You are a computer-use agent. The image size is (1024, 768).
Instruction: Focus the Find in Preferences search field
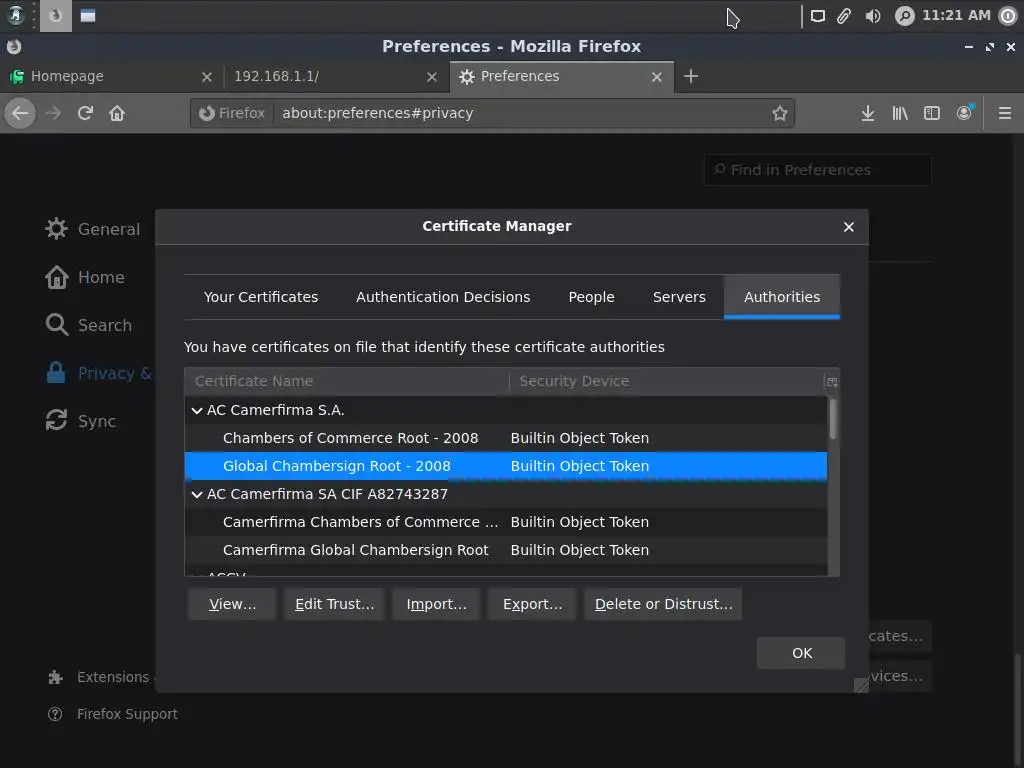point(818,170)
